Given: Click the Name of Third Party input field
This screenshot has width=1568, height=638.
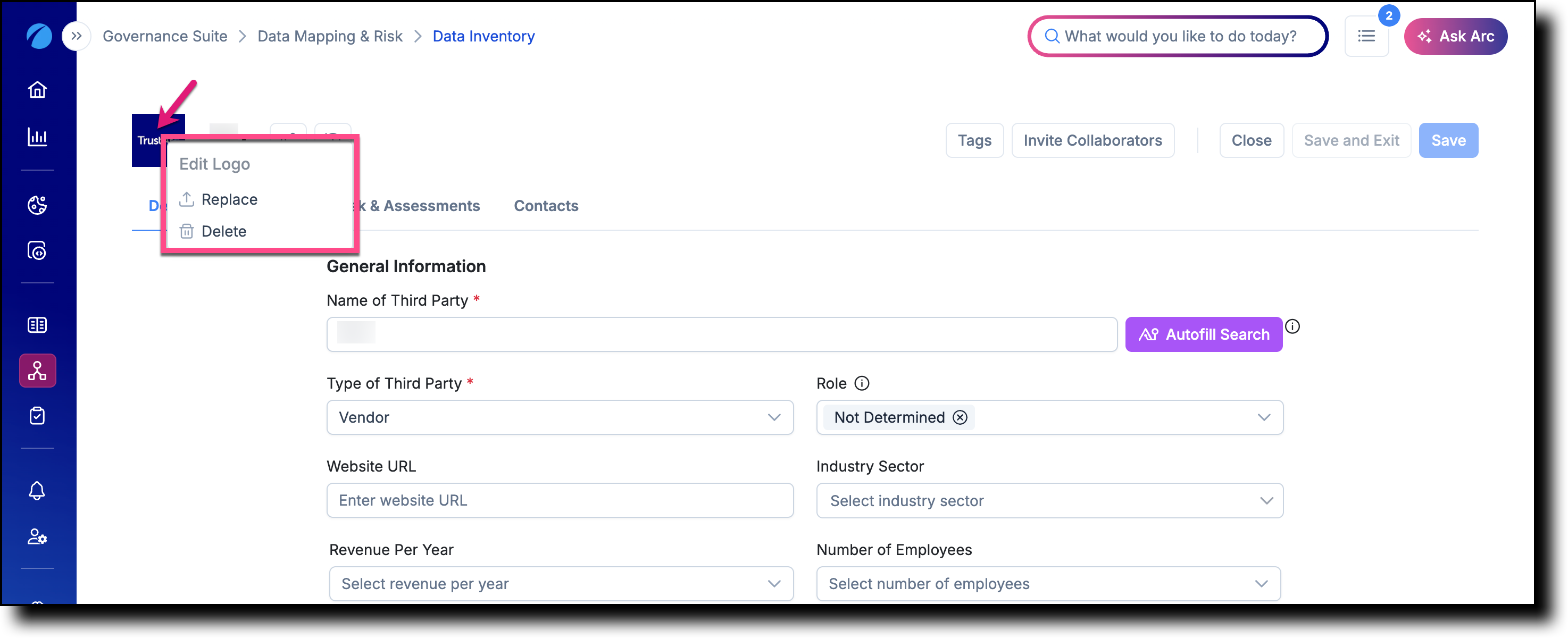Looking at the screenshot, I should pos(721,334).
